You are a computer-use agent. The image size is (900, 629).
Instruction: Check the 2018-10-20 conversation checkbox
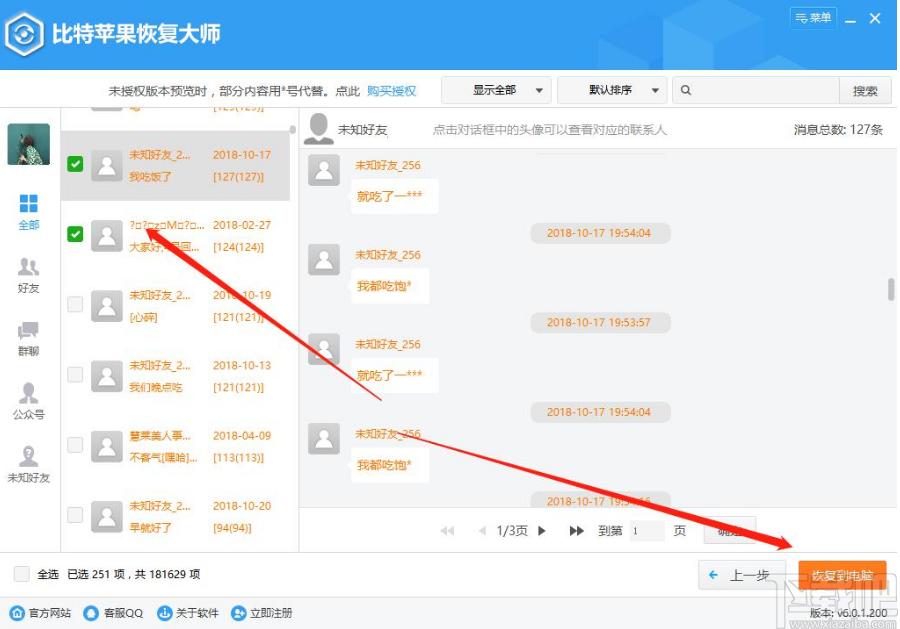[x=75, y=515]
